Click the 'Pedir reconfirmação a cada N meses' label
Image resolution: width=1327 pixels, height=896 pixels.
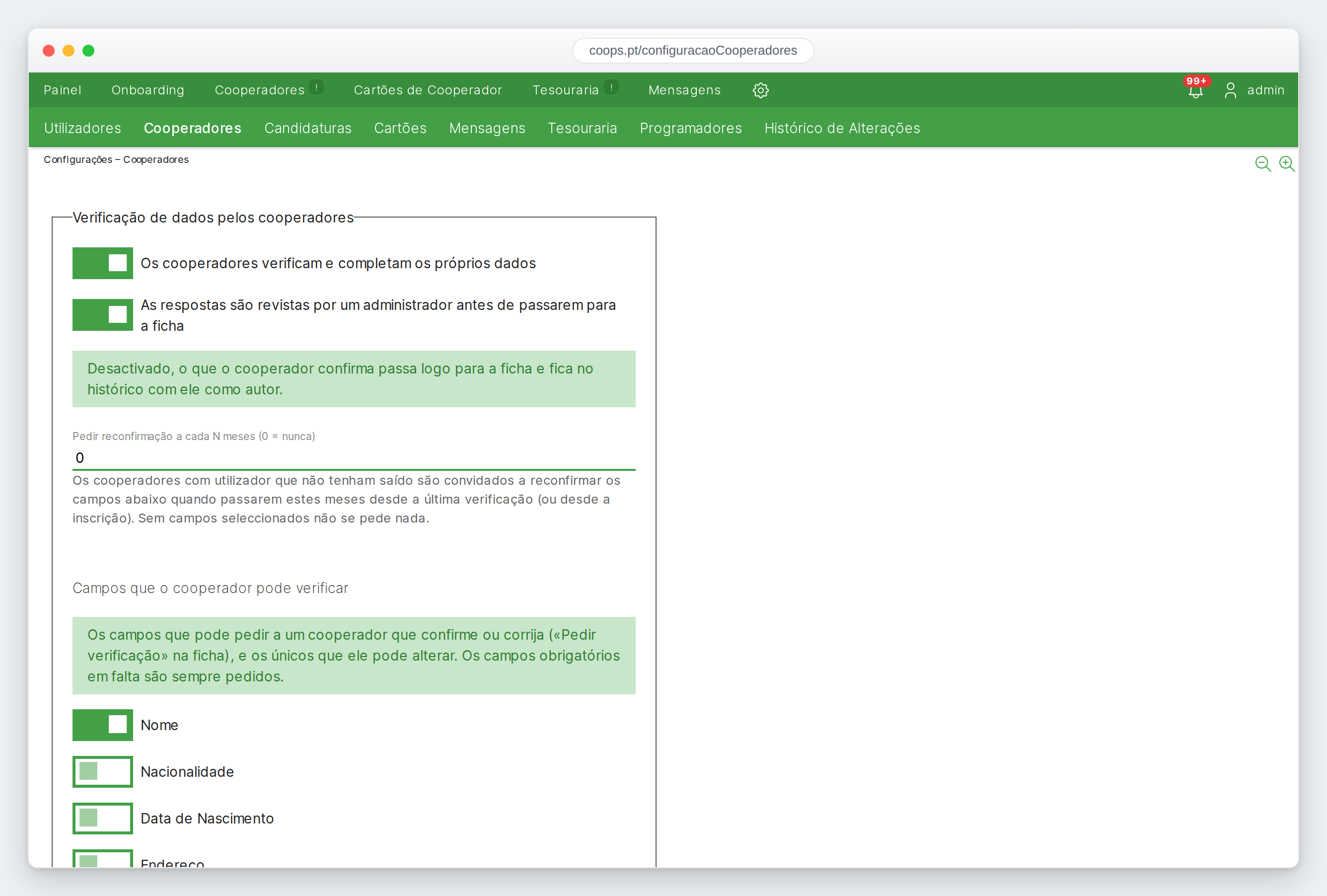click(194, 436)
